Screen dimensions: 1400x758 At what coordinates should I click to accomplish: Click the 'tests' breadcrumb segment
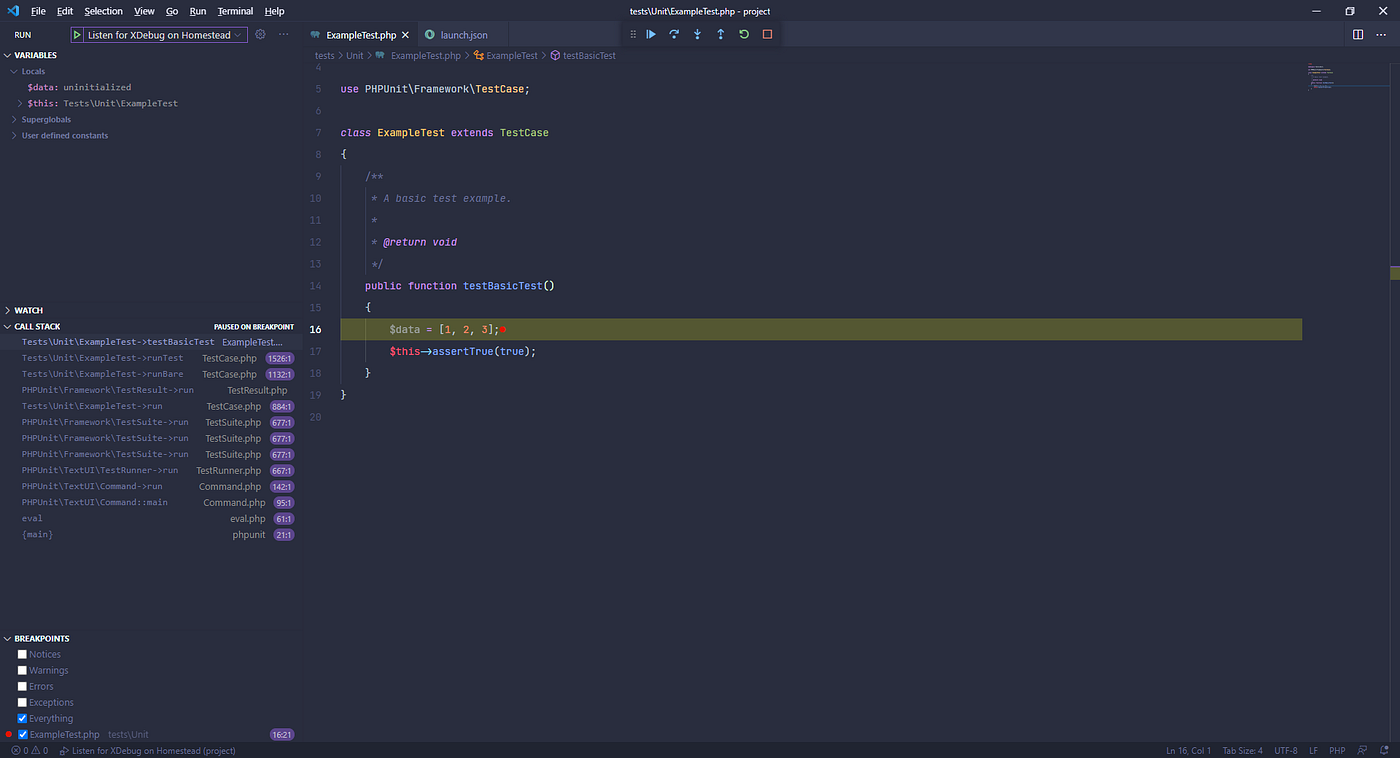[324, 56]
